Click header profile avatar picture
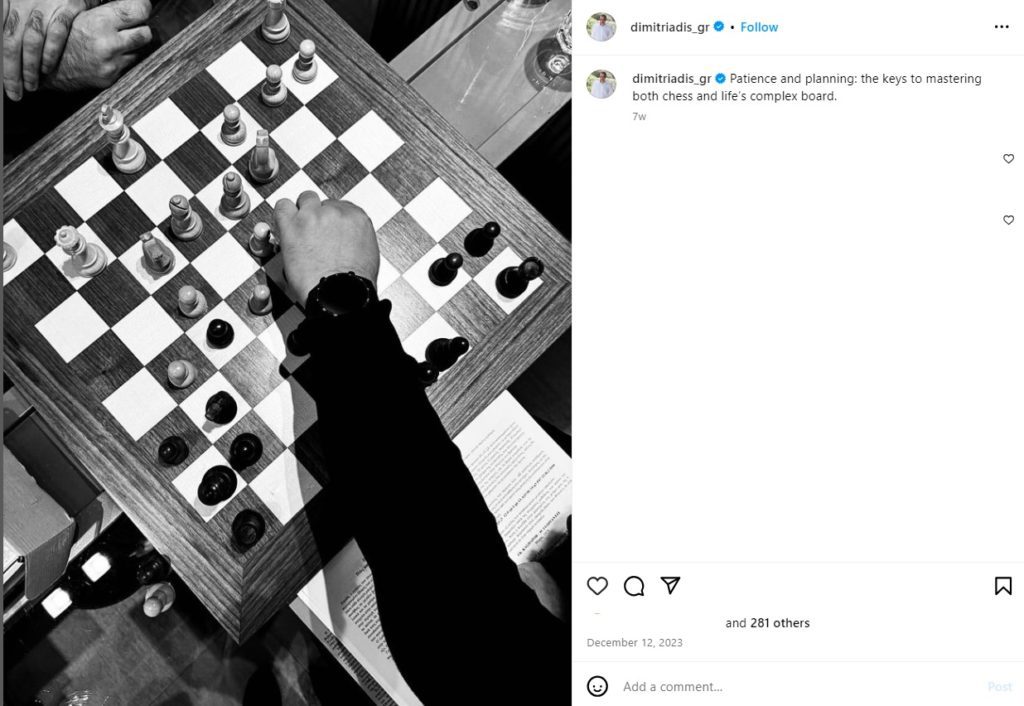The image size is (1024, 706). (601, 27)
